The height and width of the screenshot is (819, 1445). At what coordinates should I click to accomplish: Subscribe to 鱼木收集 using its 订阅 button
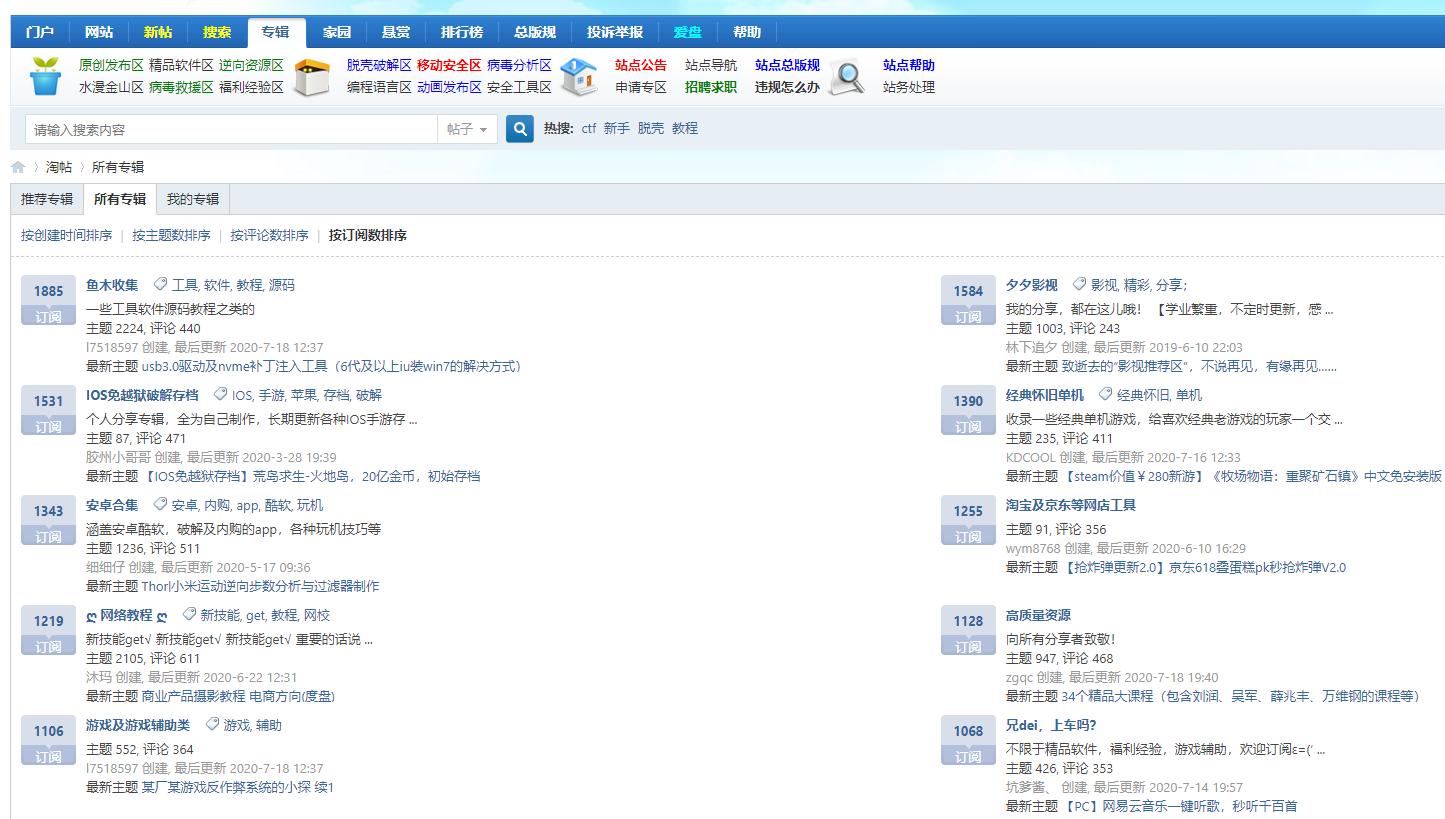pos(47,316)
